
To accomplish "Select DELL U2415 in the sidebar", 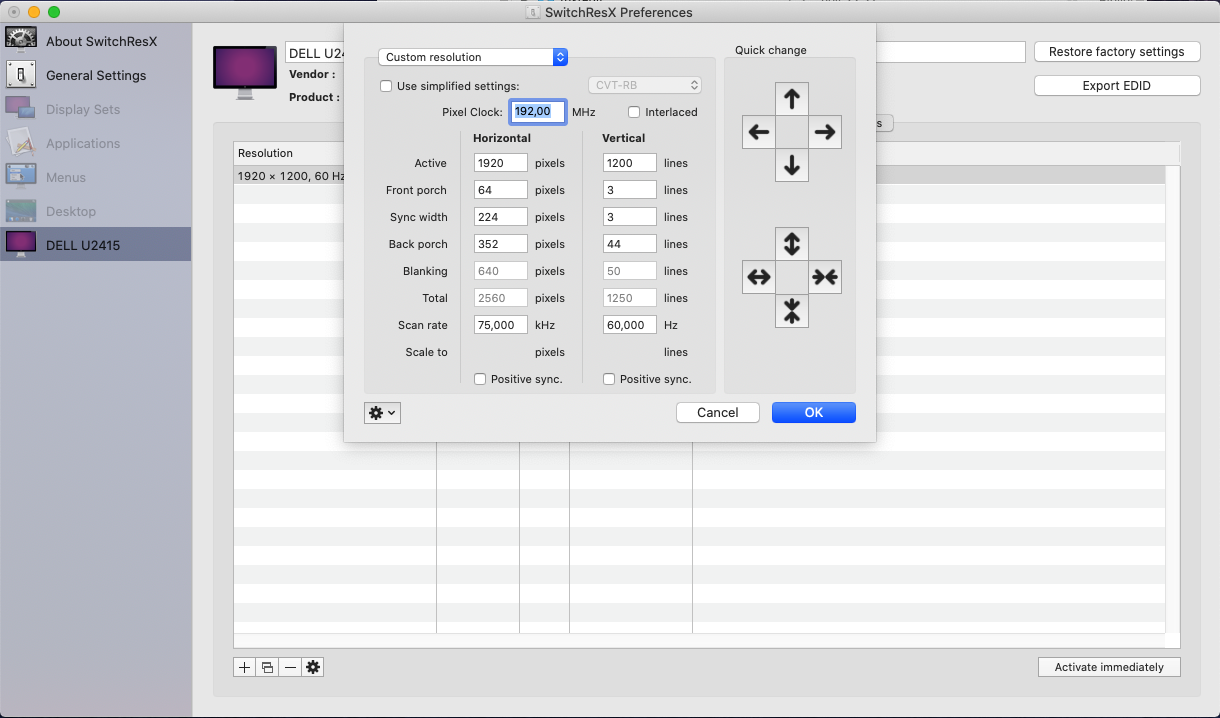I will pyautogui.click(x=95, y=245).
